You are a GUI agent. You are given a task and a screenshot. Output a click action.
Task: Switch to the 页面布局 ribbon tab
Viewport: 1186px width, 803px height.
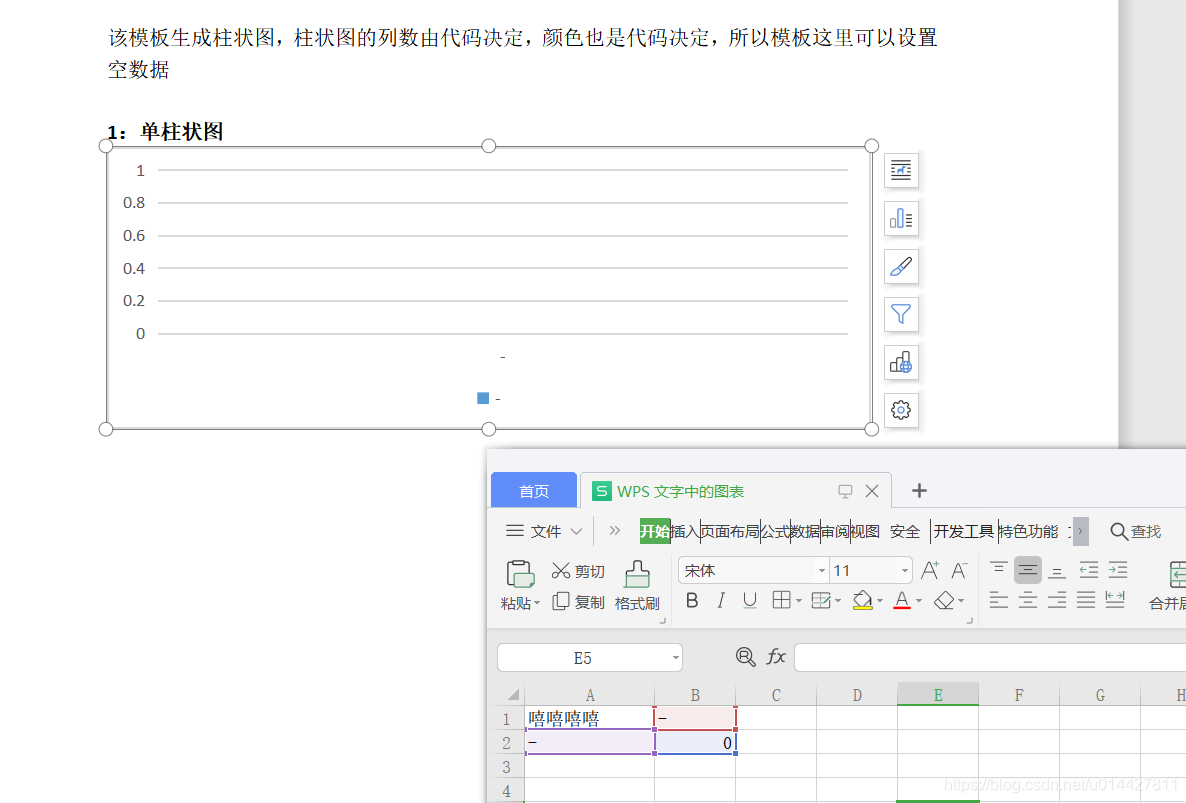tap(730, 532)
